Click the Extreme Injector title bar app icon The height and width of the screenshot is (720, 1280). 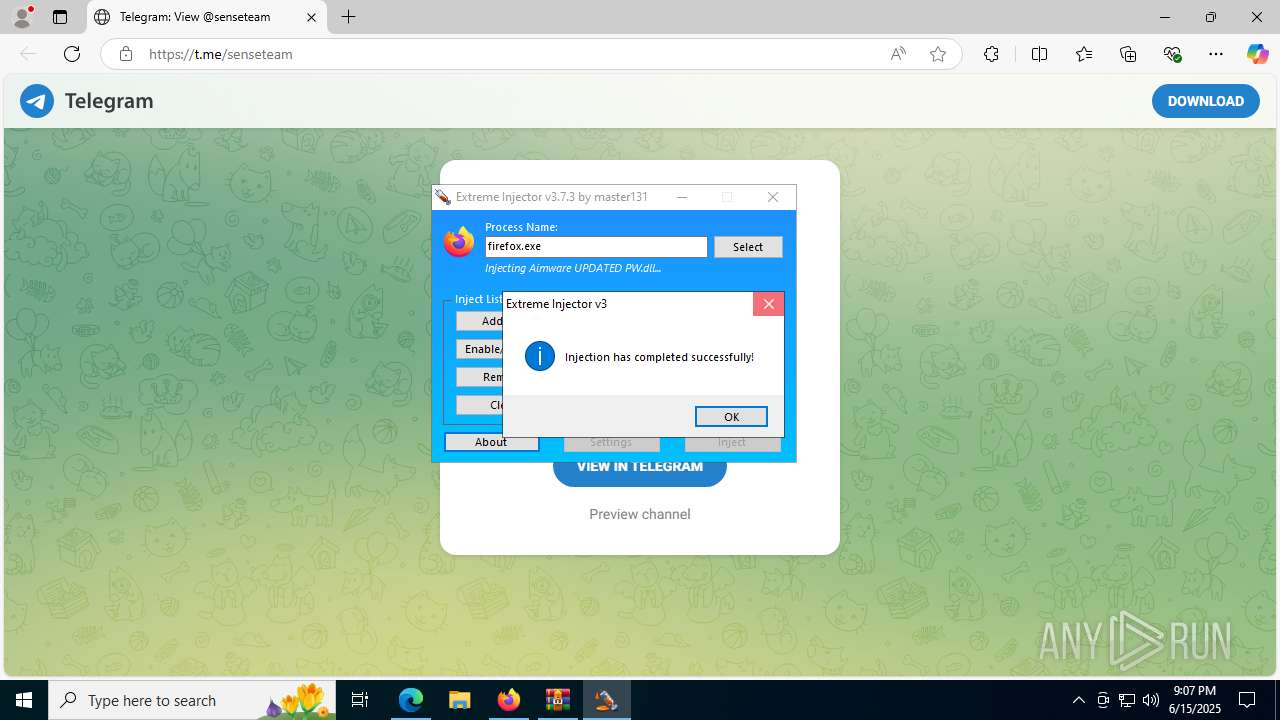(x=443, y=197)
